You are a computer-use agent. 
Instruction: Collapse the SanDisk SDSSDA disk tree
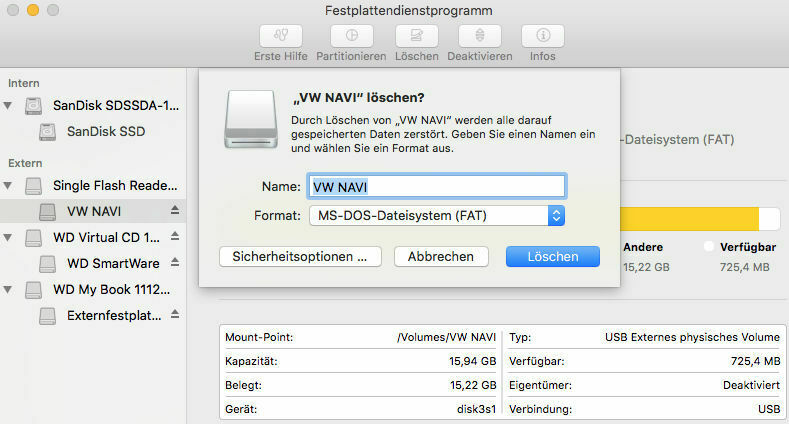(8, 106)
